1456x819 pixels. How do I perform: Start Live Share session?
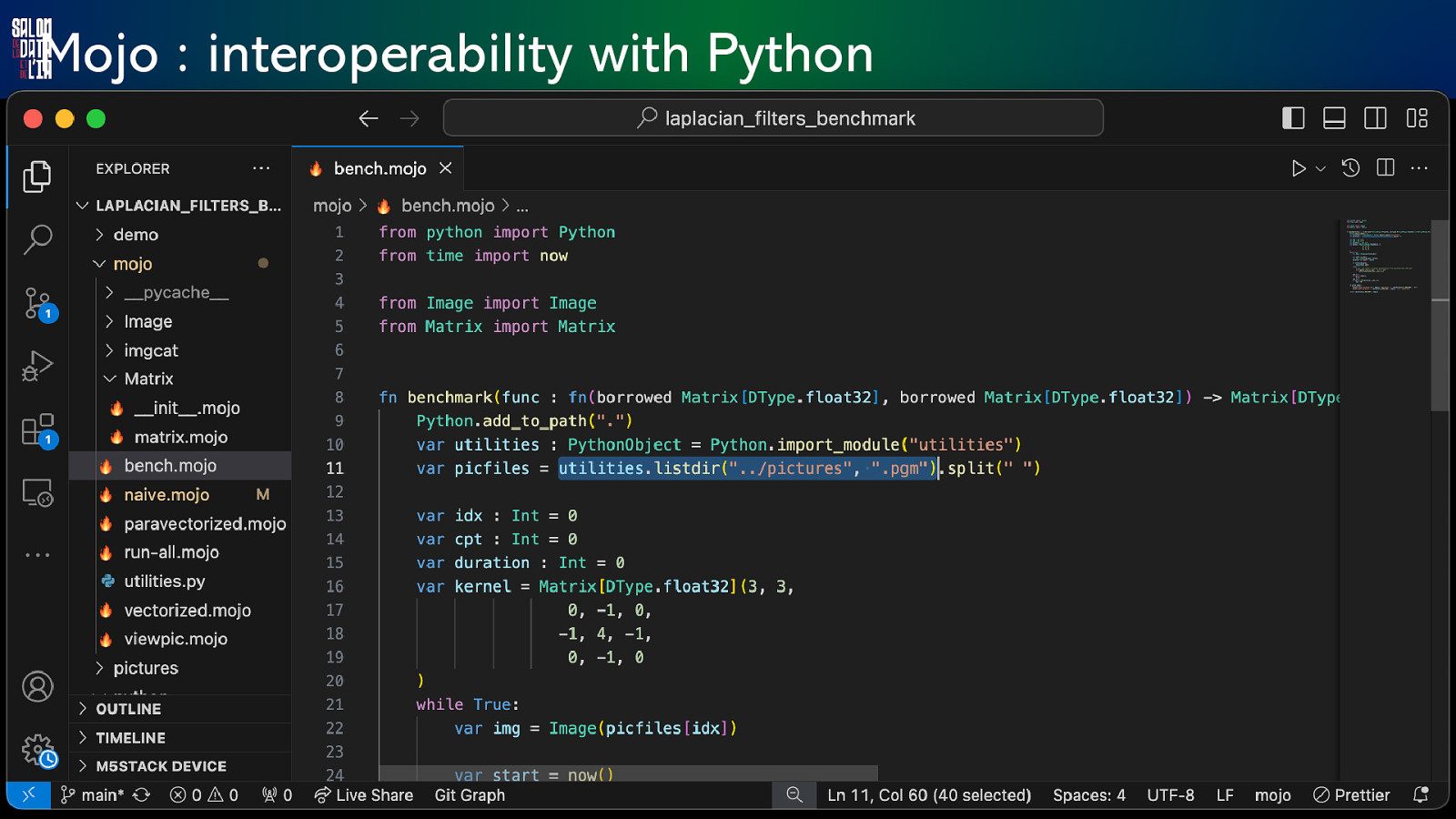point(364,795)
